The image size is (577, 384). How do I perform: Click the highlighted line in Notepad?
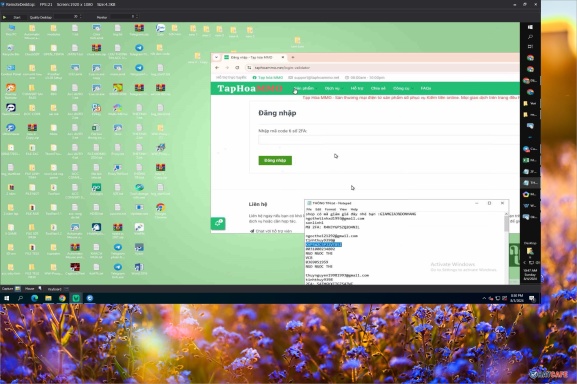324,245
